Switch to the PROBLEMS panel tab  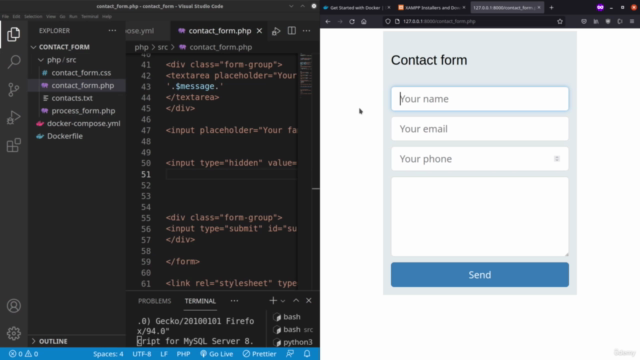point(154,301)
